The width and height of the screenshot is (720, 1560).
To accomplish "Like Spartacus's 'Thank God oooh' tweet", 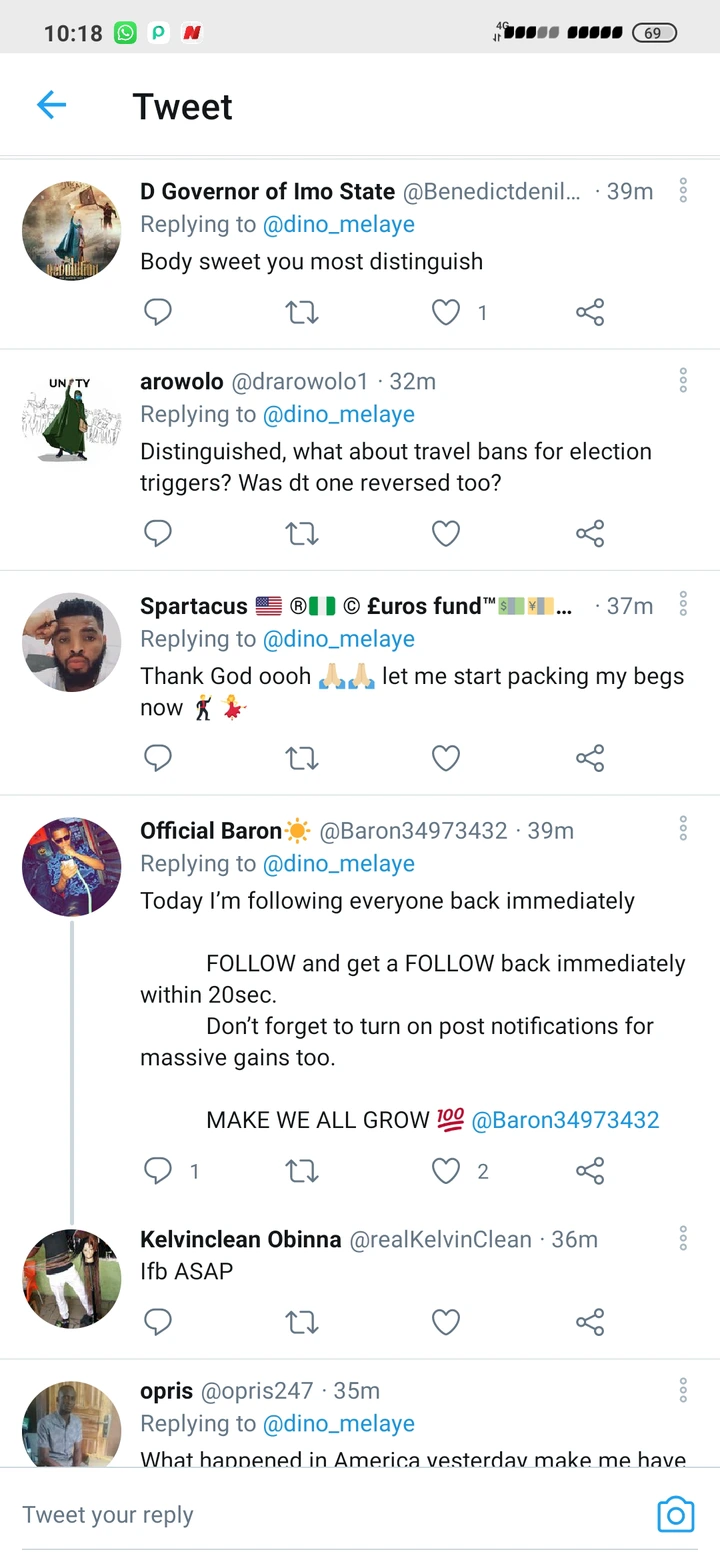I will [x=446, y=759].
